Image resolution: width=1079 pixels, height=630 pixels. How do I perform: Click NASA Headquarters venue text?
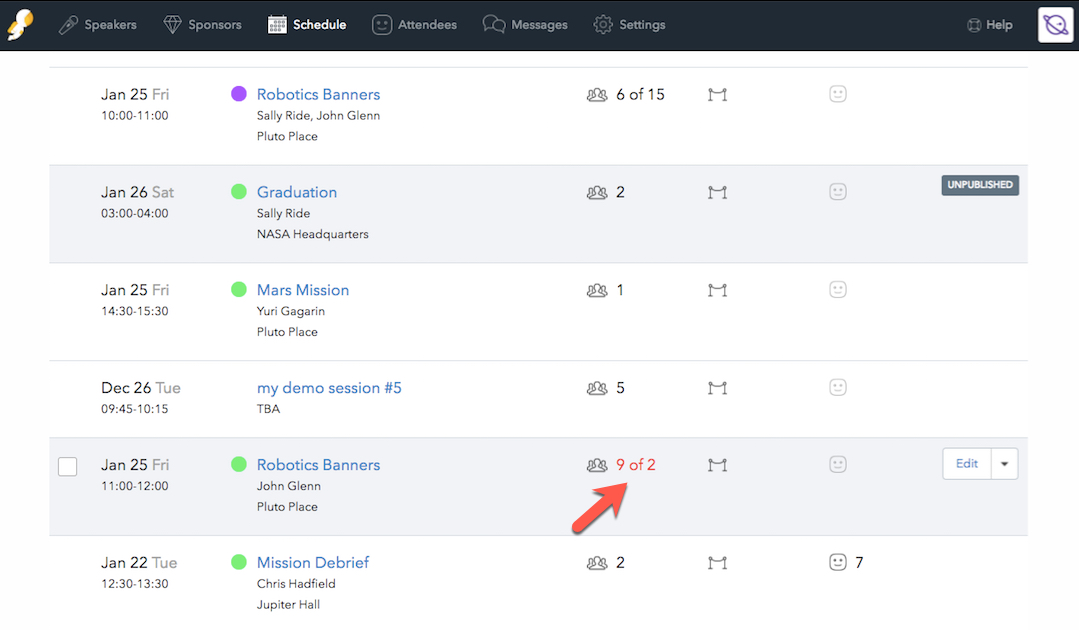pyautogui.click(x=312, y=234)
